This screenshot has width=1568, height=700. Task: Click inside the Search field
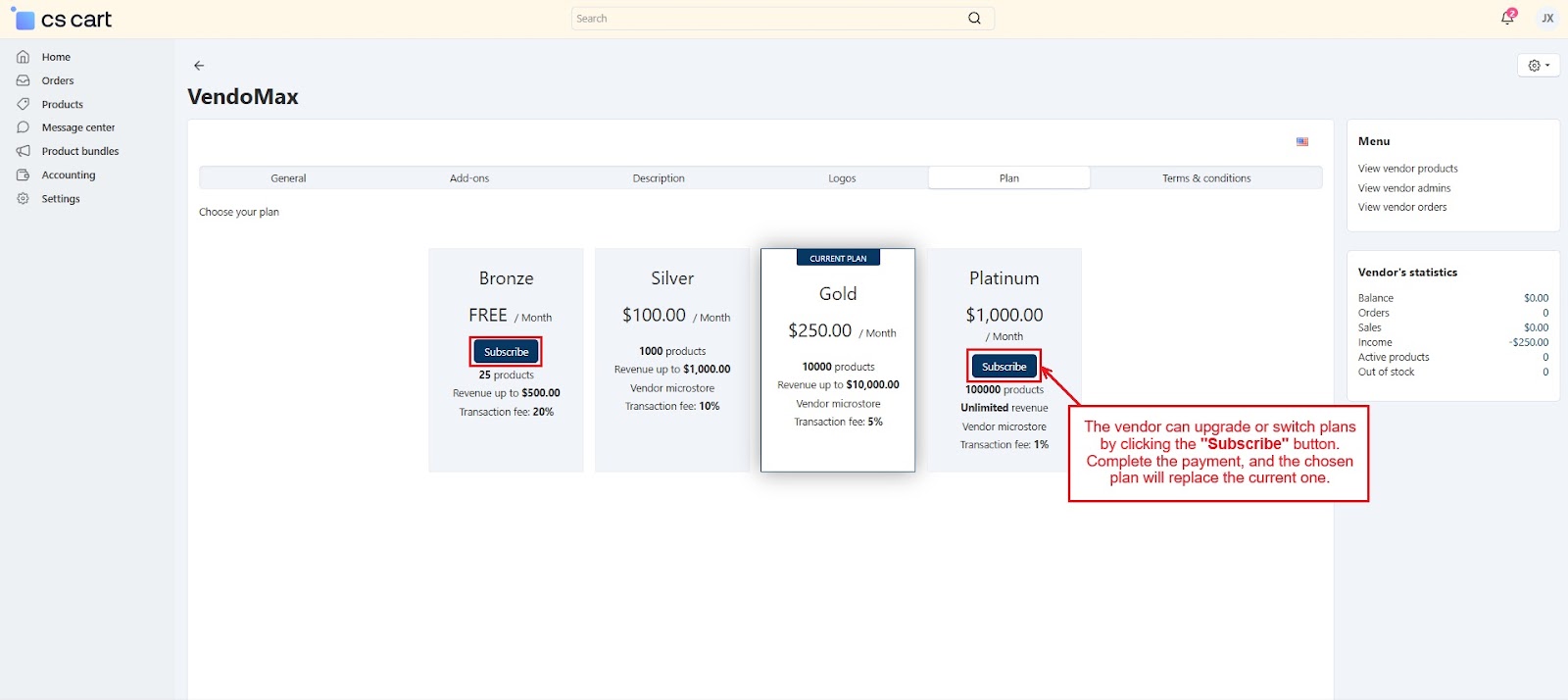tap(764, 19)
